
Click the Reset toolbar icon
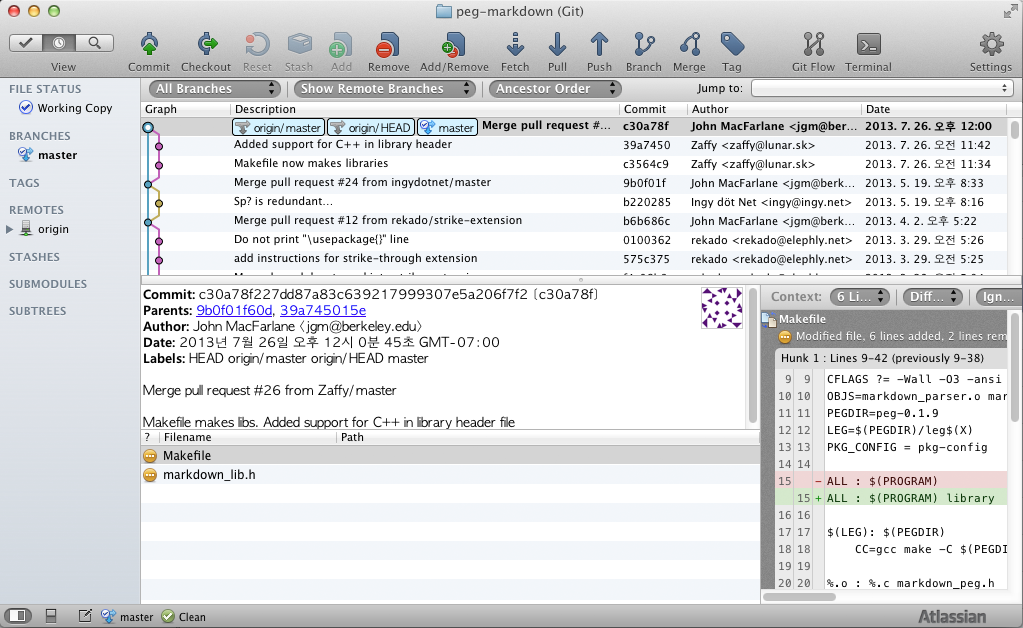pos(257,44)
